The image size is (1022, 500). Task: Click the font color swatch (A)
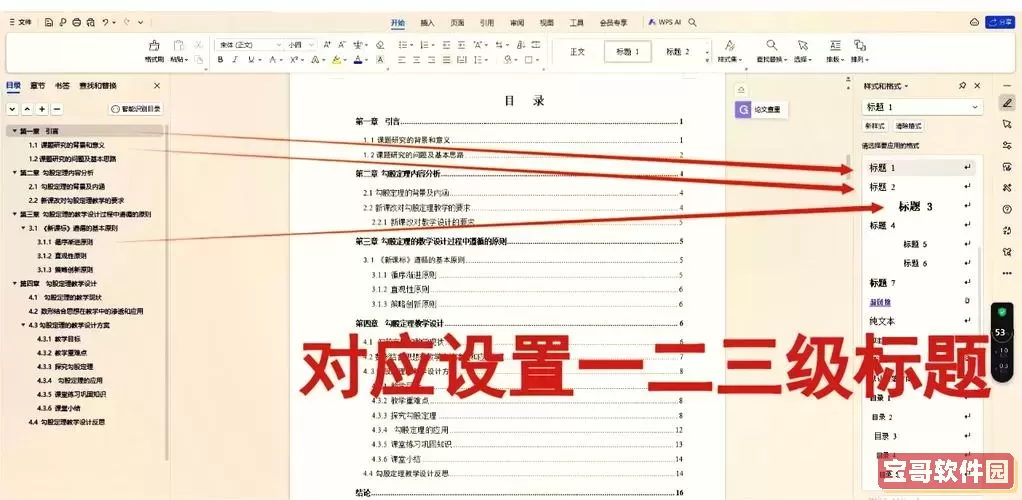(x=357, y=59)
